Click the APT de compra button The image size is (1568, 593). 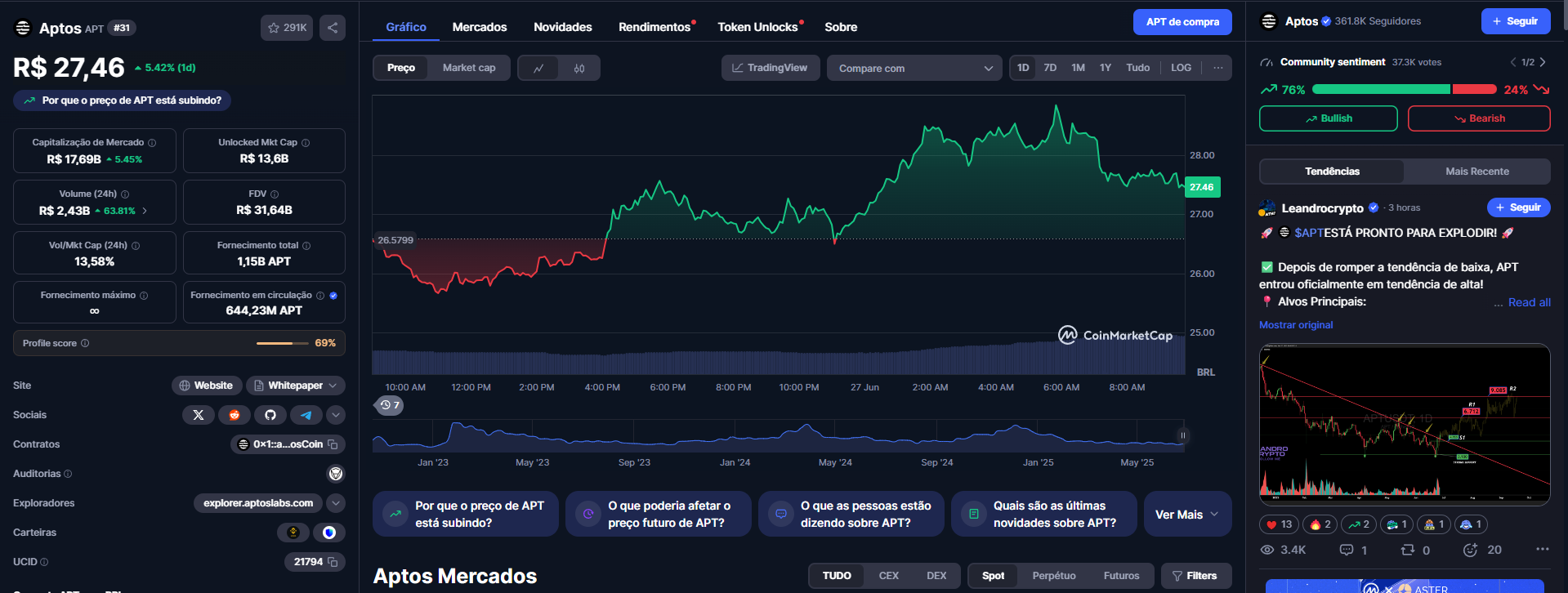(x=1182, y=22)
